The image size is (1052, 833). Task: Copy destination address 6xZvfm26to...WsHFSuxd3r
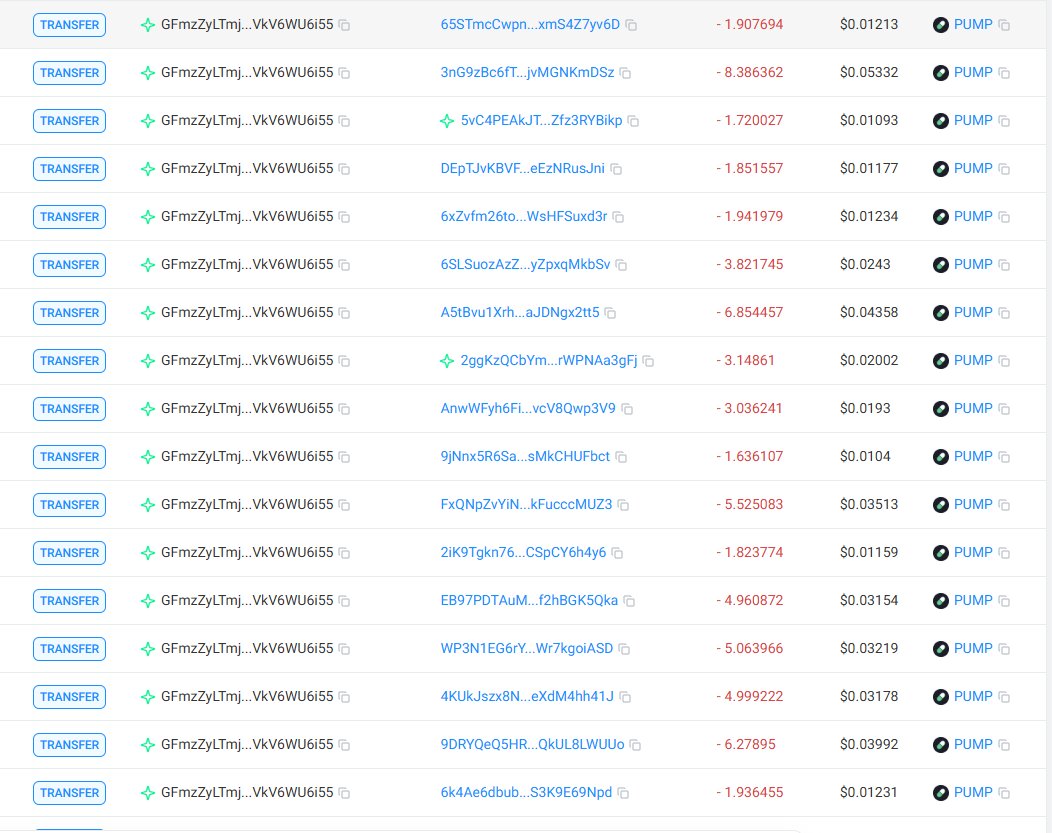tap(619, 217)
